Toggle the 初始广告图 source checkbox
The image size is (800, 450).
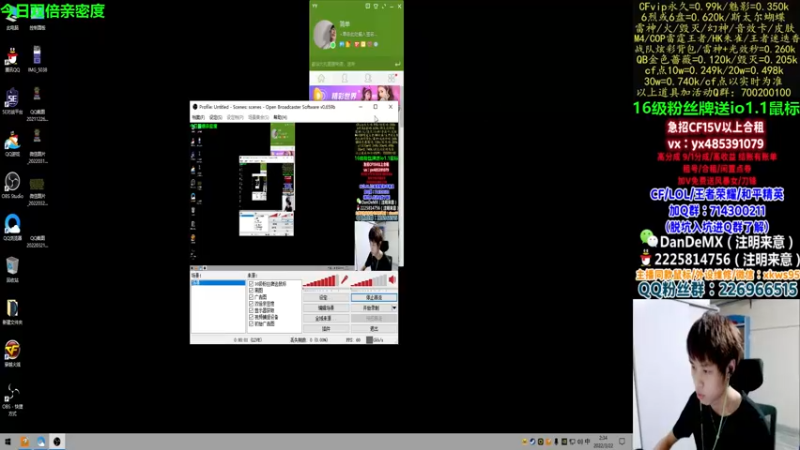tap(251, 323)
